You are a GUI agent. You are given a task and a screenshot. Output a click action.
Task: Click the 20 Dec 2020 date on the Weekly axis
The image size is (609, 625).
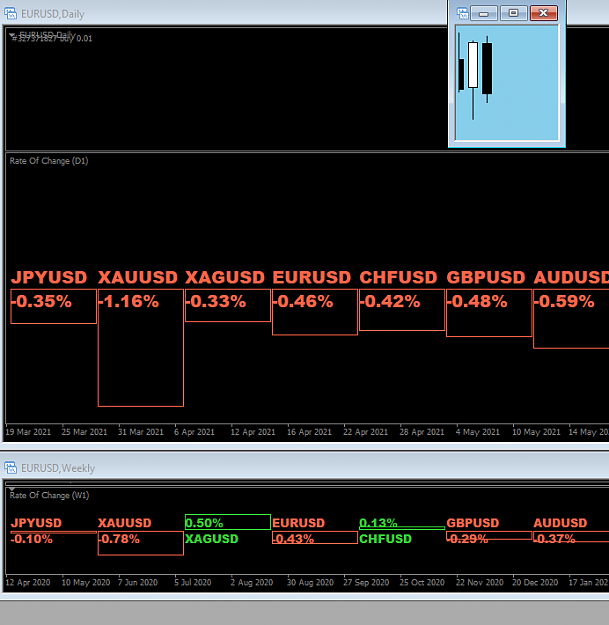click(535, 583)
